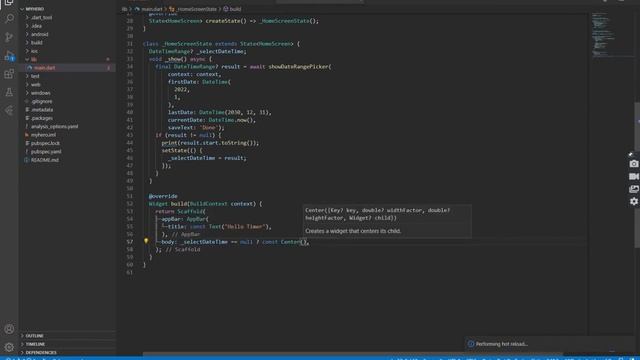This screenshot has width=640, height=360.
Task: Click the video record icon in the overlay
Action: tap(633, 176)
